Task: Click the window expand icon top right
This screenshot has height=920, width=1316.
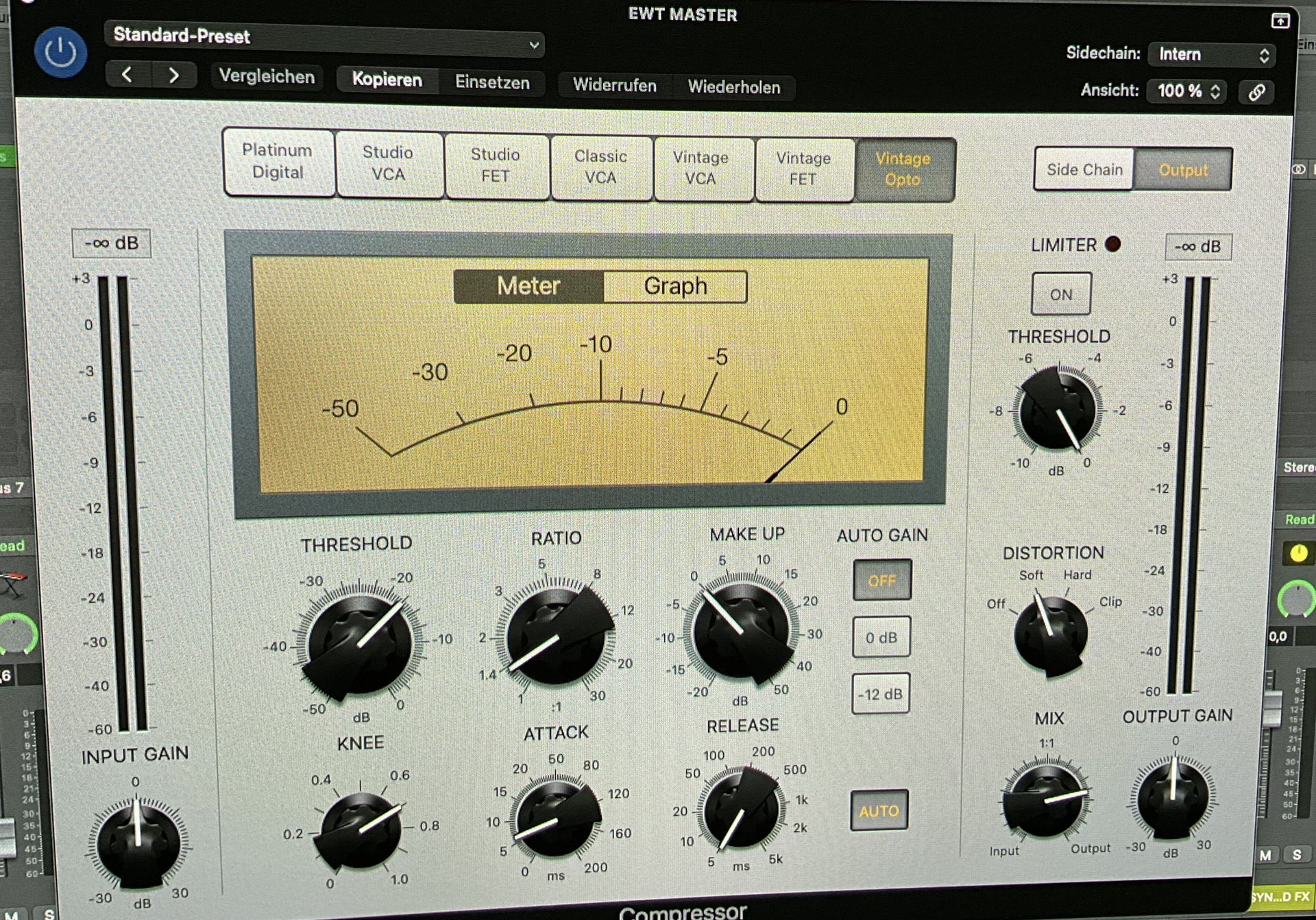Action: (x=1280, y=21)
